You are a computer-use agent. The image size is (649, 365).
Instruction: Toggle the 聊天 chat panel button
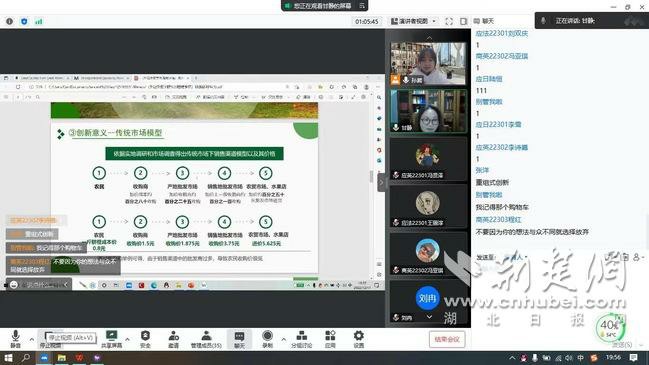[x=239, y=339]
